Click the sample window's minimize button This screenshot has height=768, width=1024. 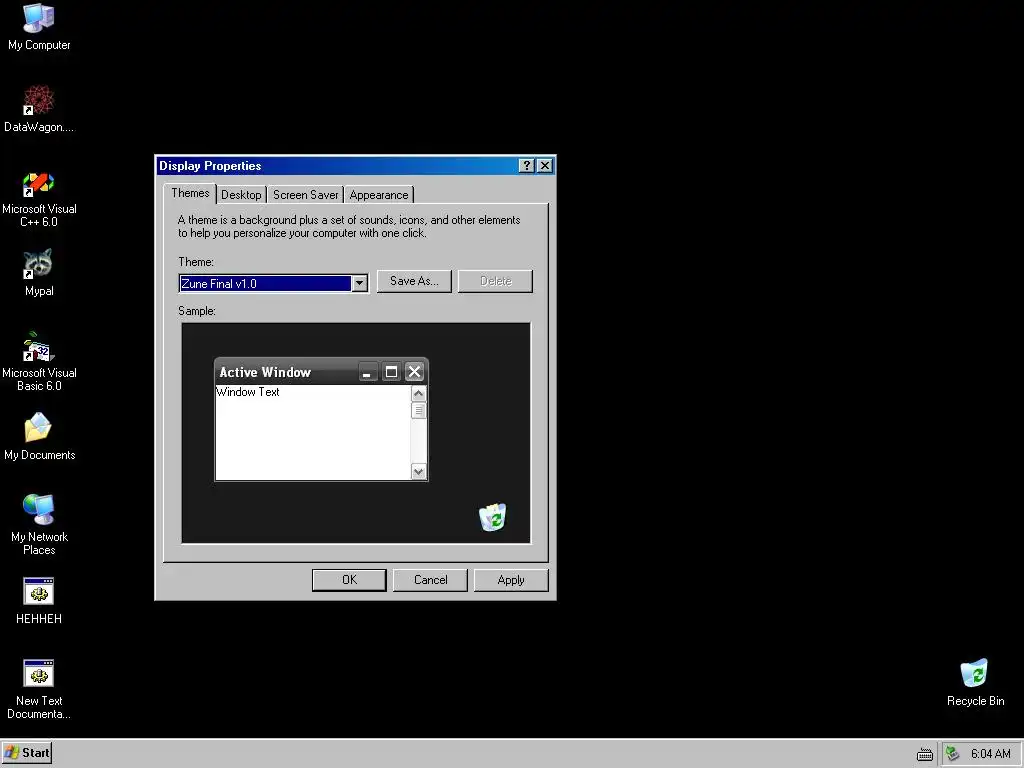368,372
